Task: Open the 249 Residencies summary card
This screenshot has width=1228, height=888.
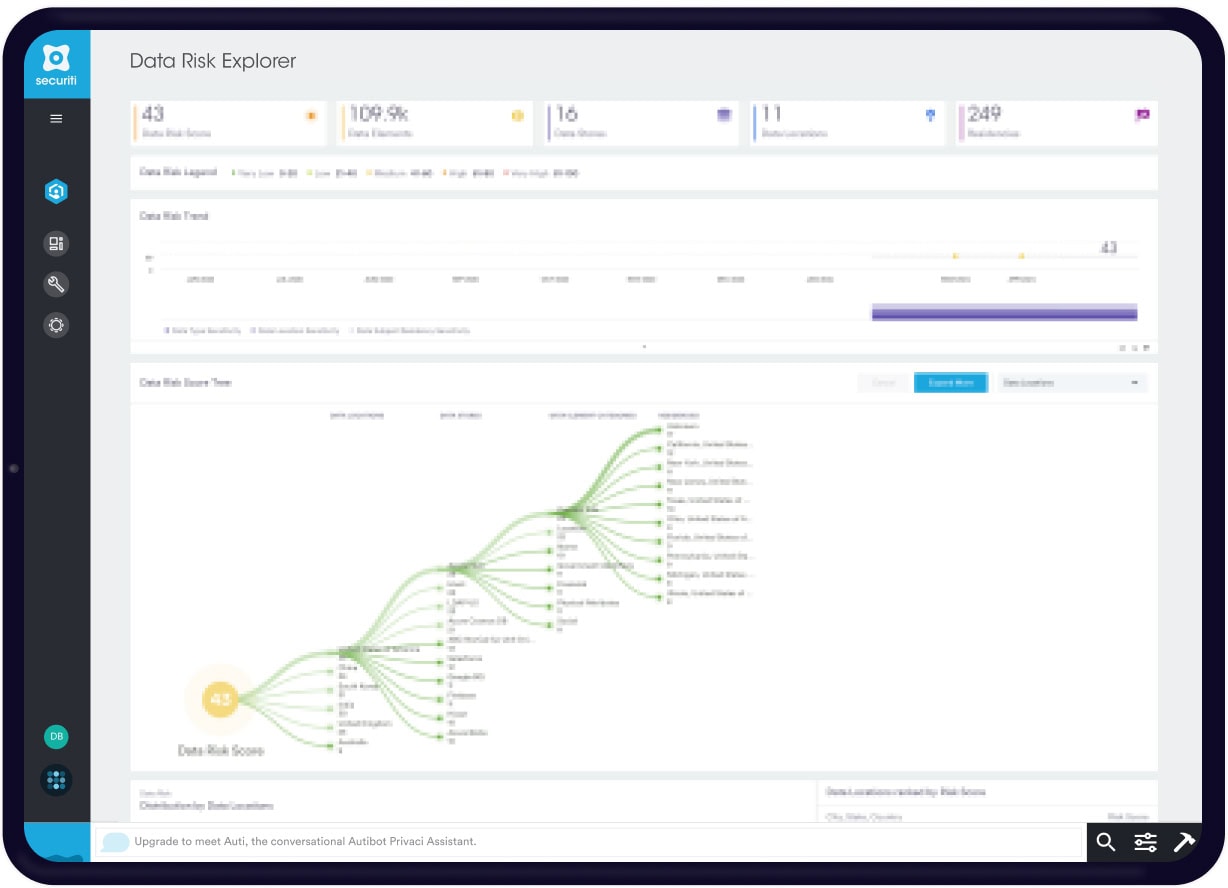Action: coord(1056,122)
